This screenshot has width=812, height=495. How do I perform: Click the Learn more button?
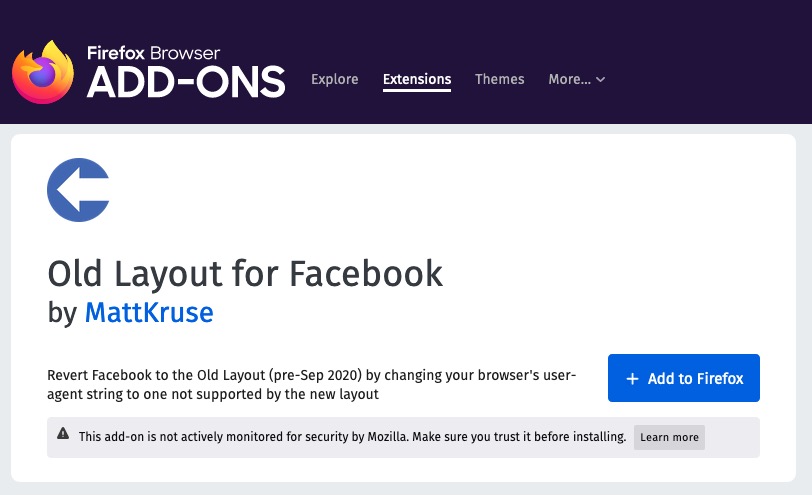pyautogui.click(x=669, y=437)
